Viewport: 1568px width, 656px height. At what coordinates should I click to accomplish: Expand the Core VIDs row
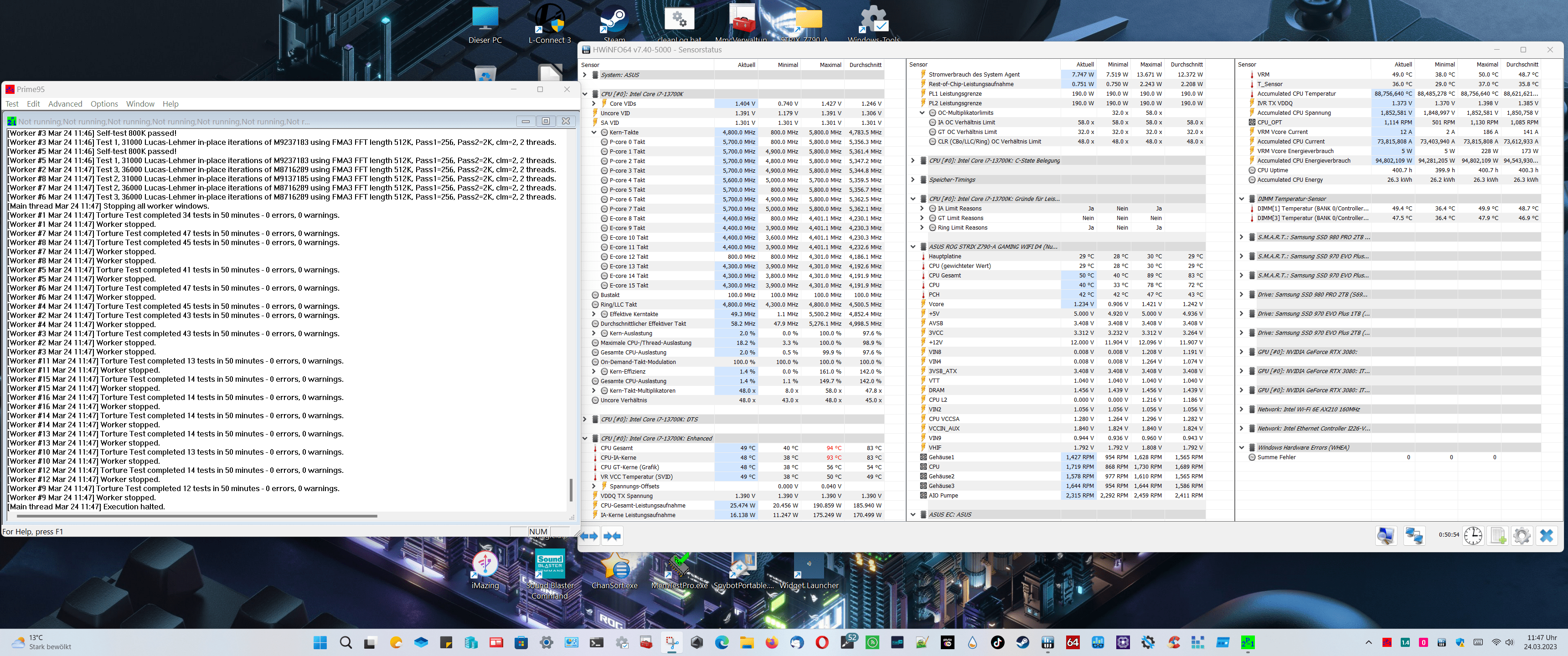[594, 103]
